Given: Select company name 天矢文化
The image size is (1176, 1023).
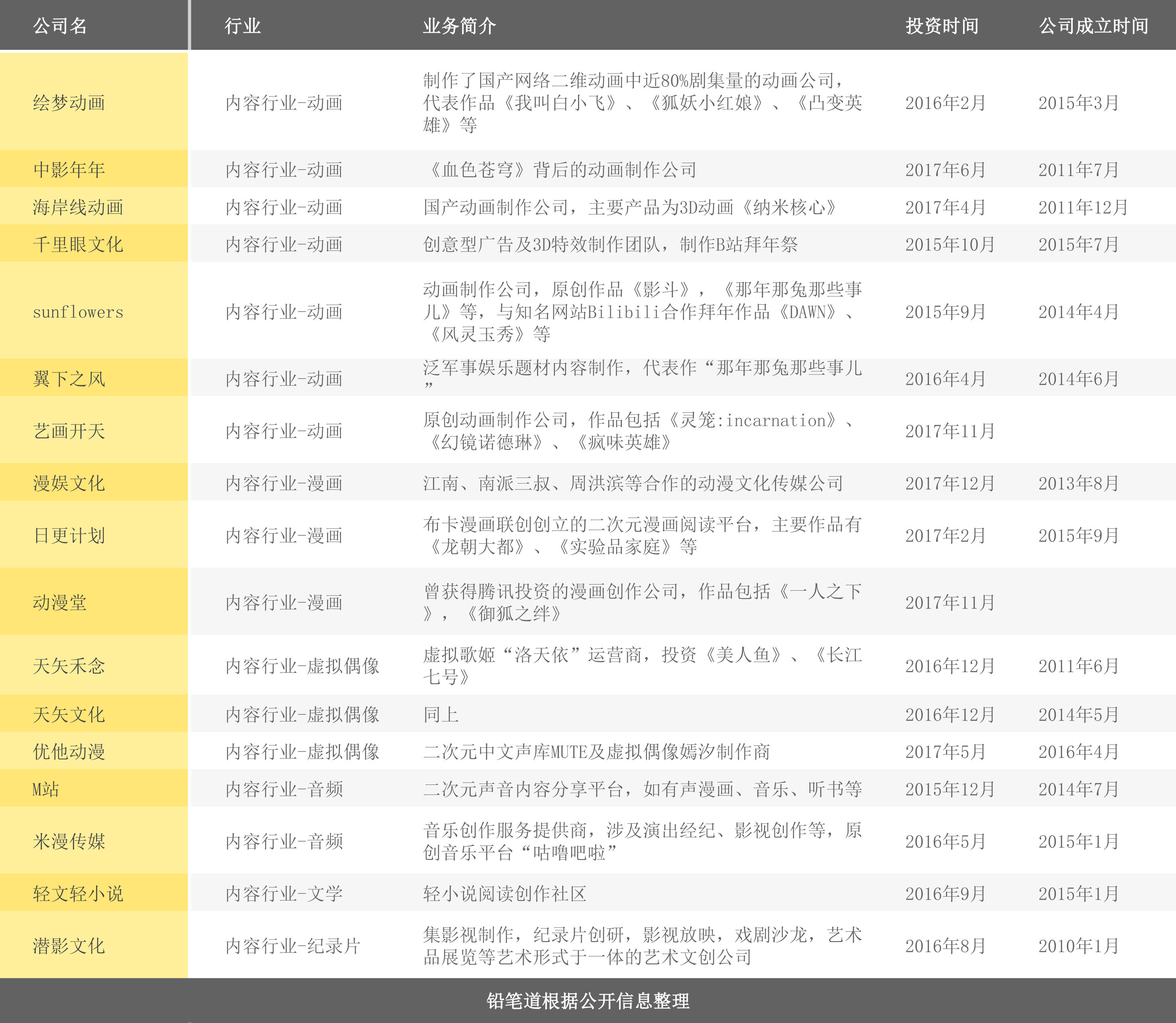Looking at the screenshot, I should tap(69, 714).
